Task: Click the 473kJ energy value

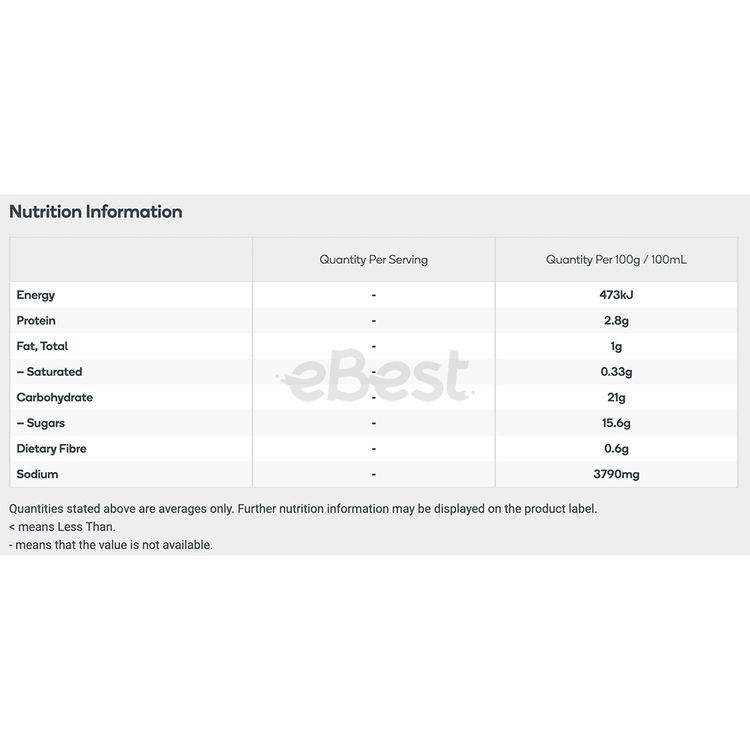Action: point(616,295)
